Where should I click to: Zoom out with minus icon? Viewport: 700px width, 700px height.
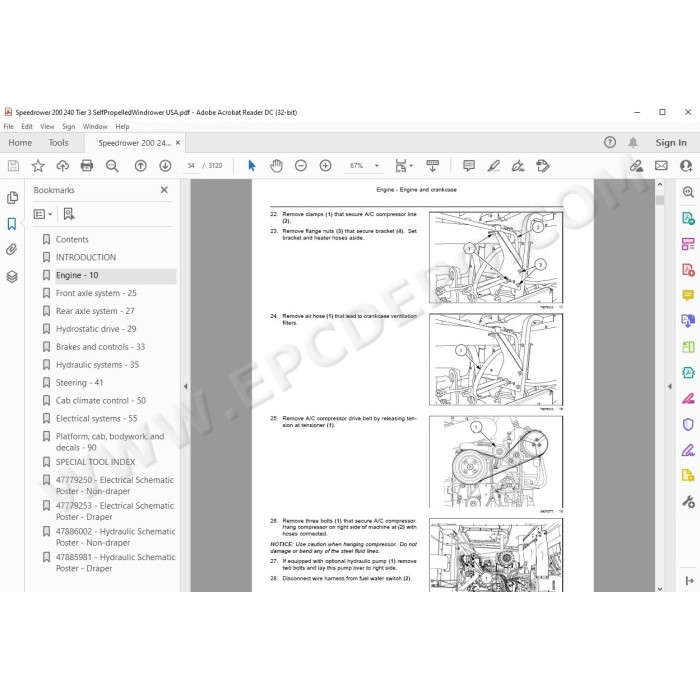(301, 166)
